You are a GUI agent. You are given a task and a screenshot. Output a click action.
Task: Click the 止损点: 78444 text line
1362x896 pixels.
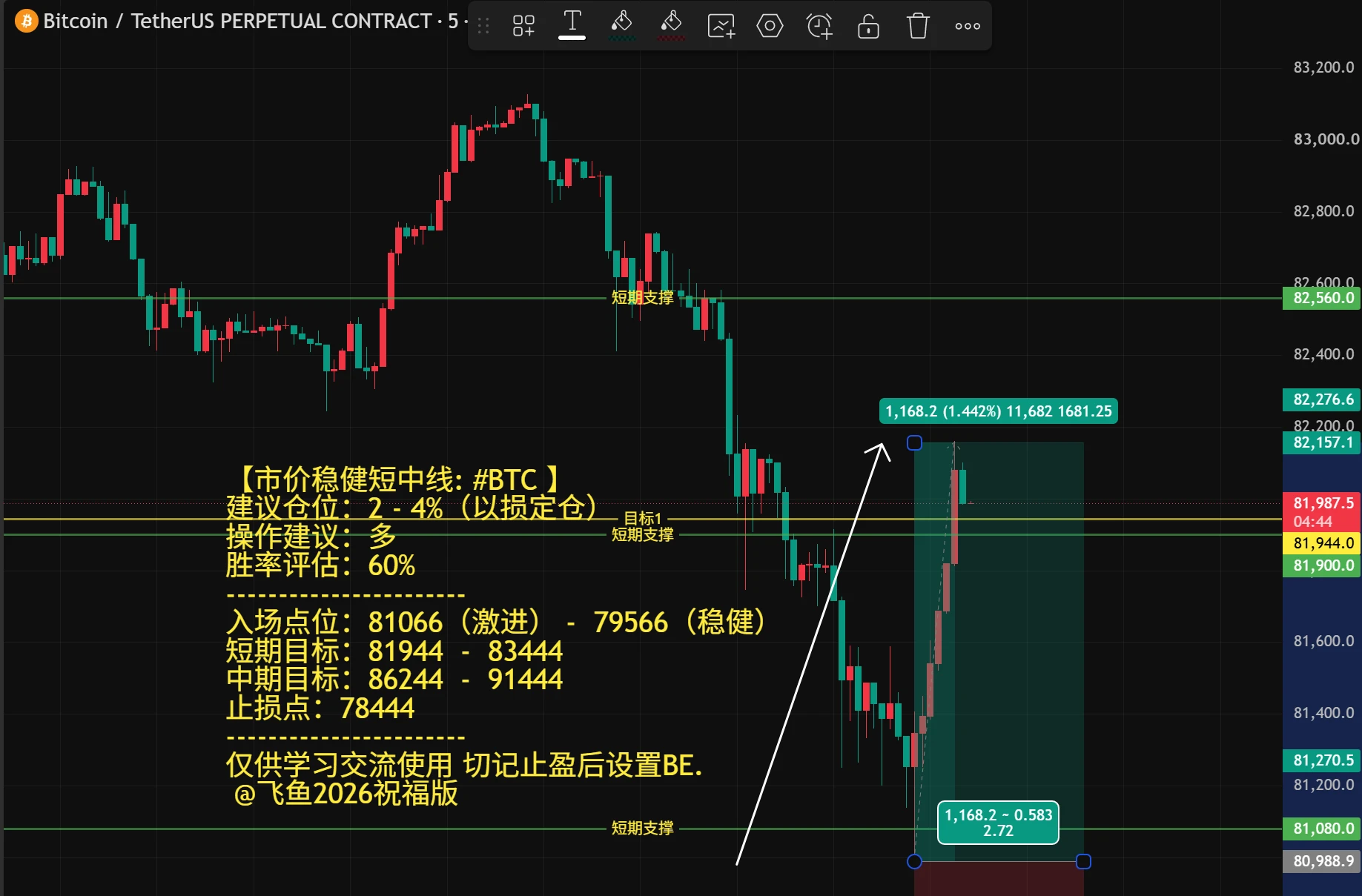[320, 708]
